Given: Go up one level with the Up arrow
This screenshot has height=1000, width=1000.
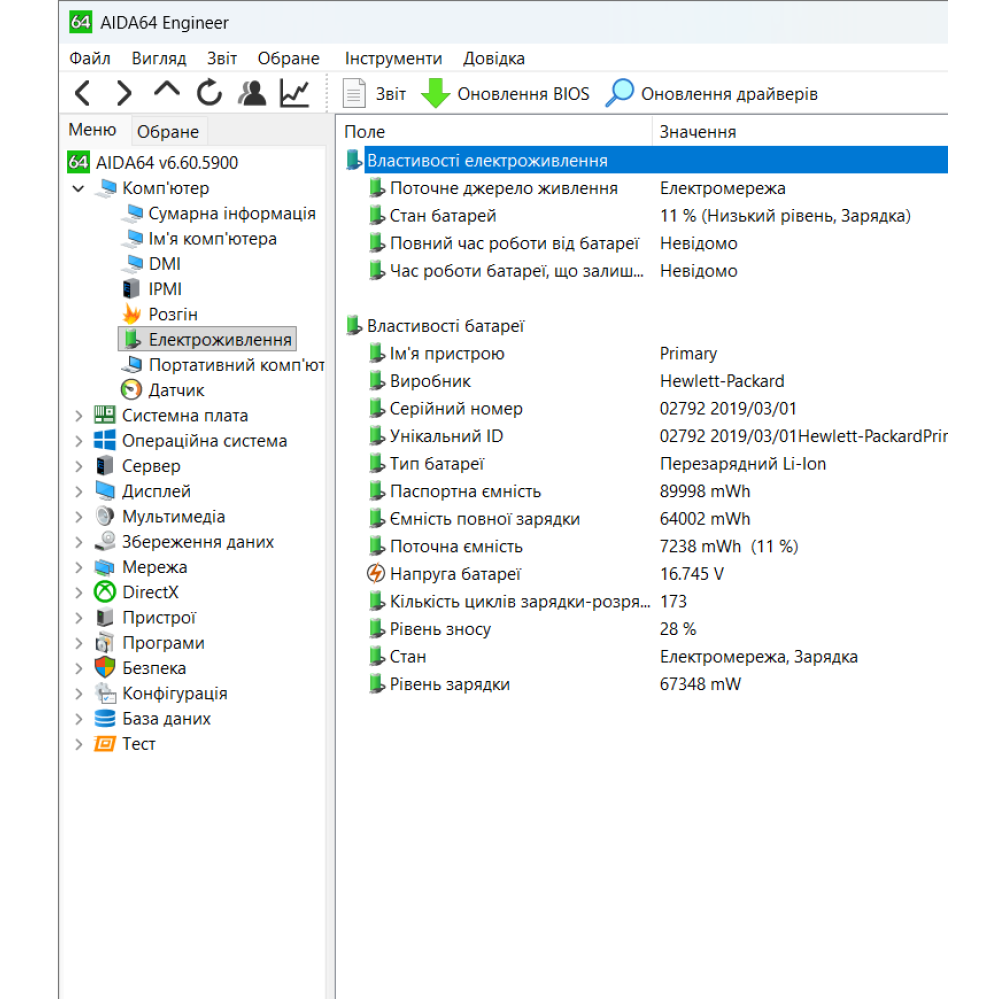Looking at the screenshot, I should point(166,89).
